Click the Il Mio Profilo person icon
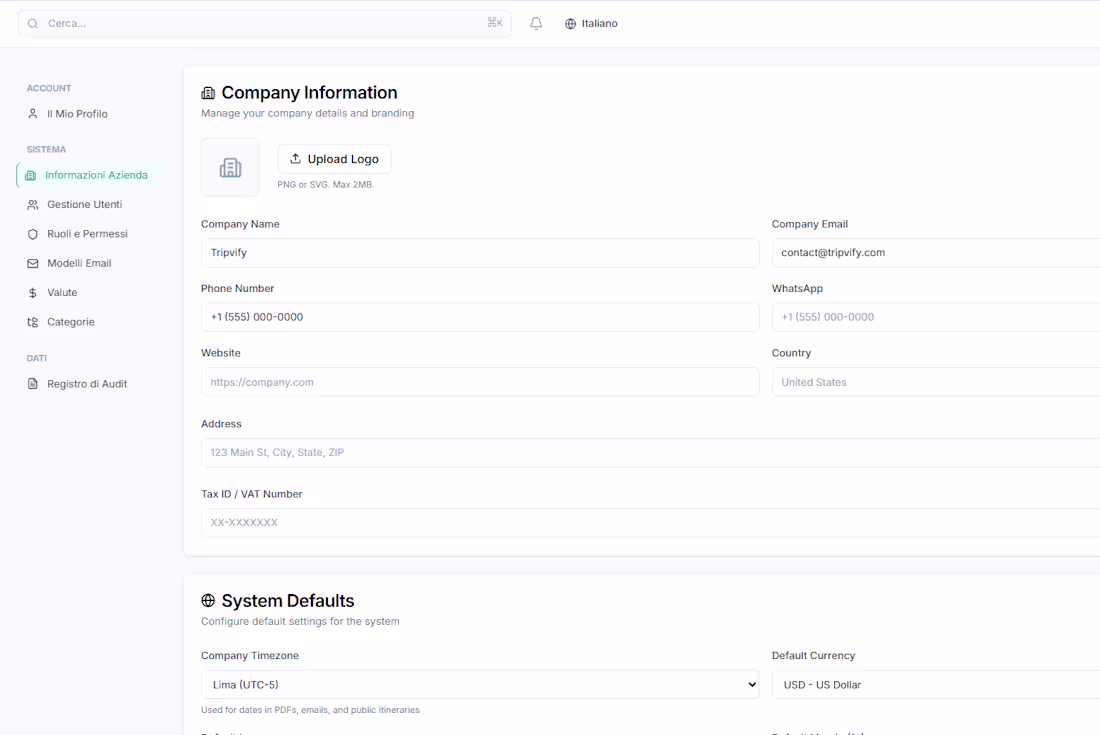 pyautogui.click(x=30, y=113)
